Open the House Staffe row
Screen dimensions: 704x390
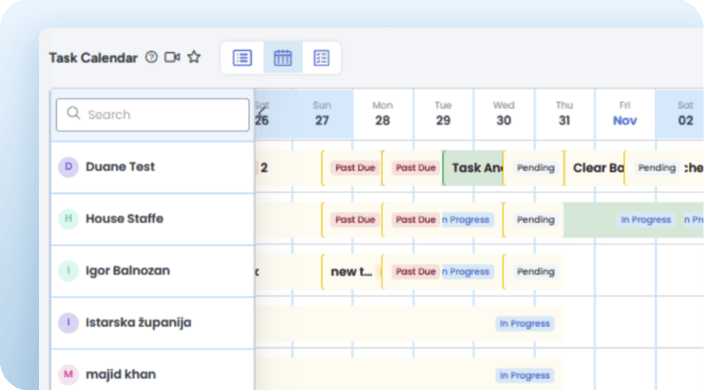click(x=153, y=219)
